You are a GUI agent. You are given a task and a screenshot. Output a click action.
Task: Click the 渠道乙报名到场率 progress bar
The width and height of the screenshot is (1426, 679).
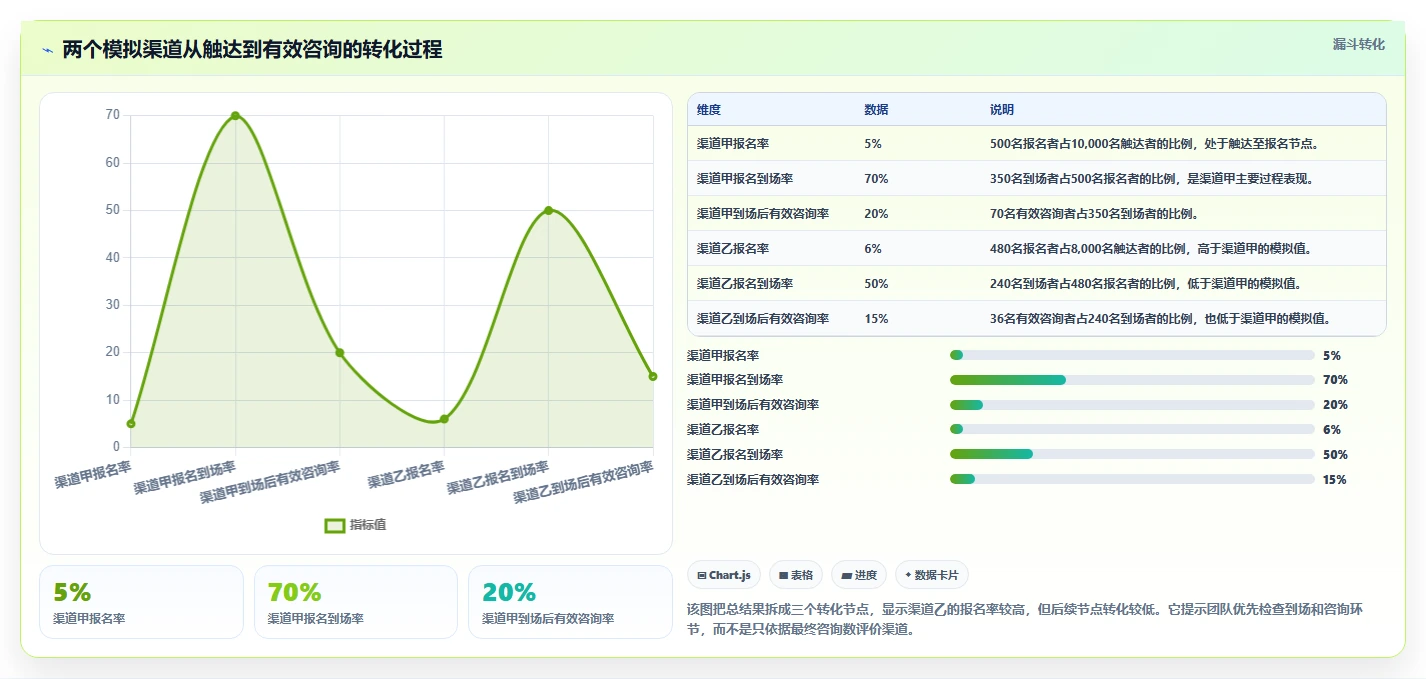[1132, 454]
